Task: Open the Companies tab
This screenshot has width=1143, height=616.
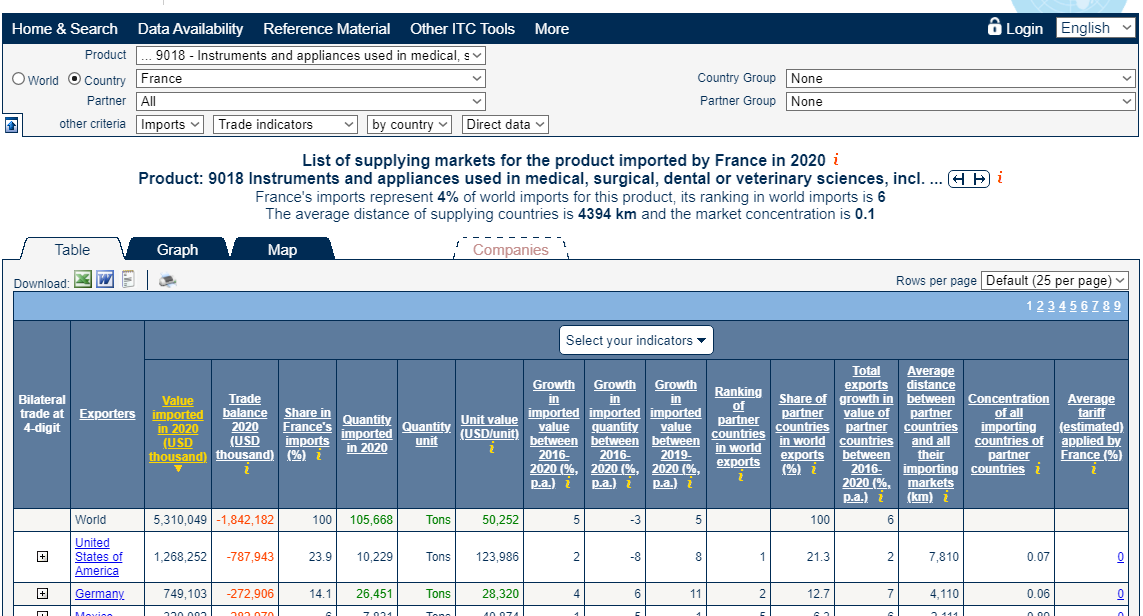Action: 510,249
